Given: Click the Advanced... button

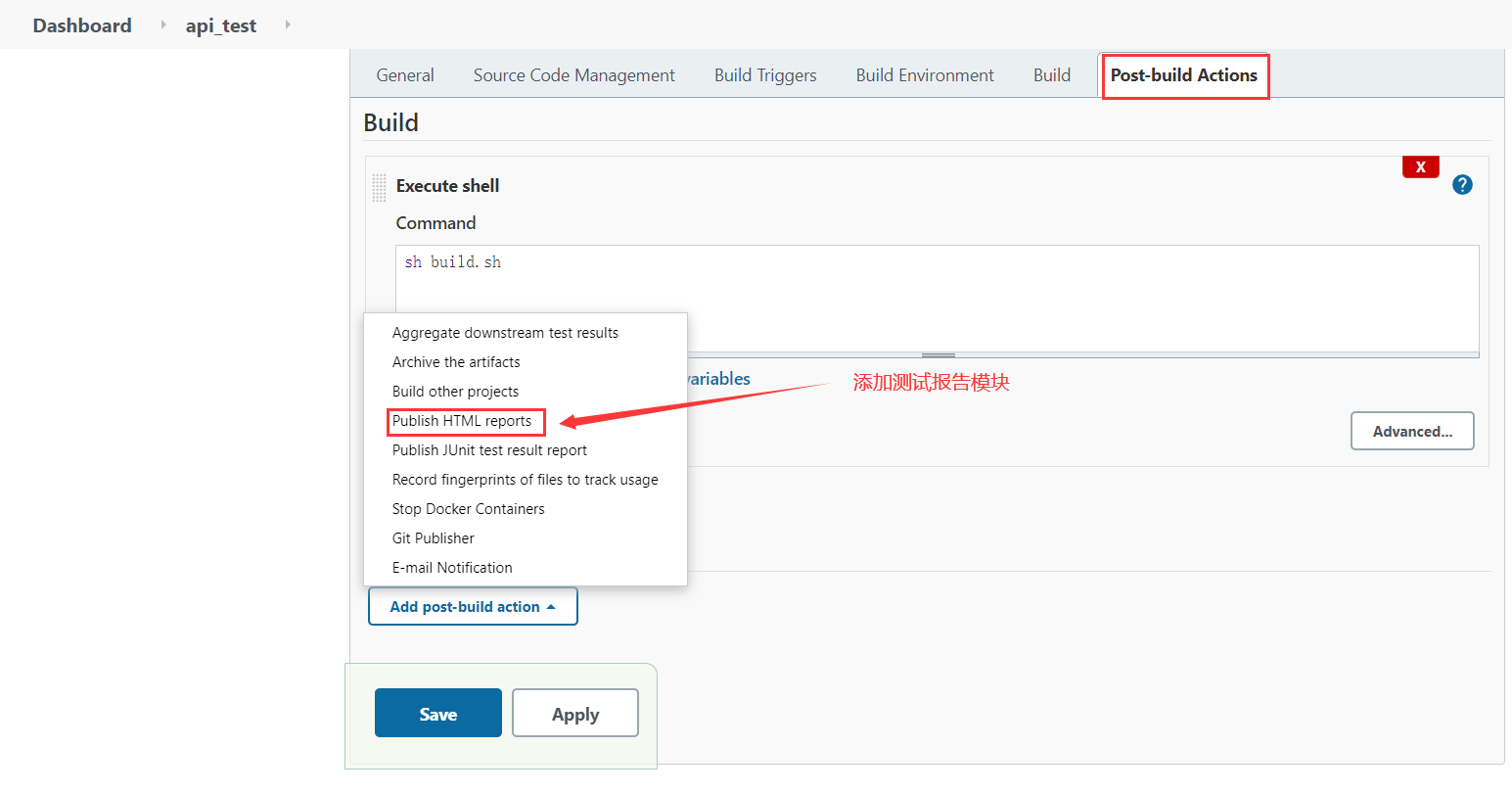Looking at the screenshot, I should point(1411,432).
